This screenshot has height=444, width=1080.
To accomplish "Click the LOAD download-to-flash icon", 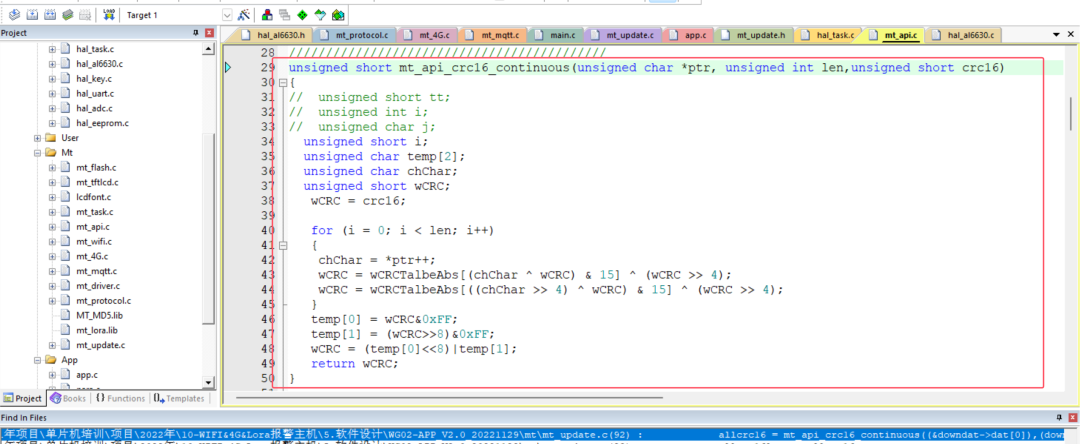I will click(108, 14).
